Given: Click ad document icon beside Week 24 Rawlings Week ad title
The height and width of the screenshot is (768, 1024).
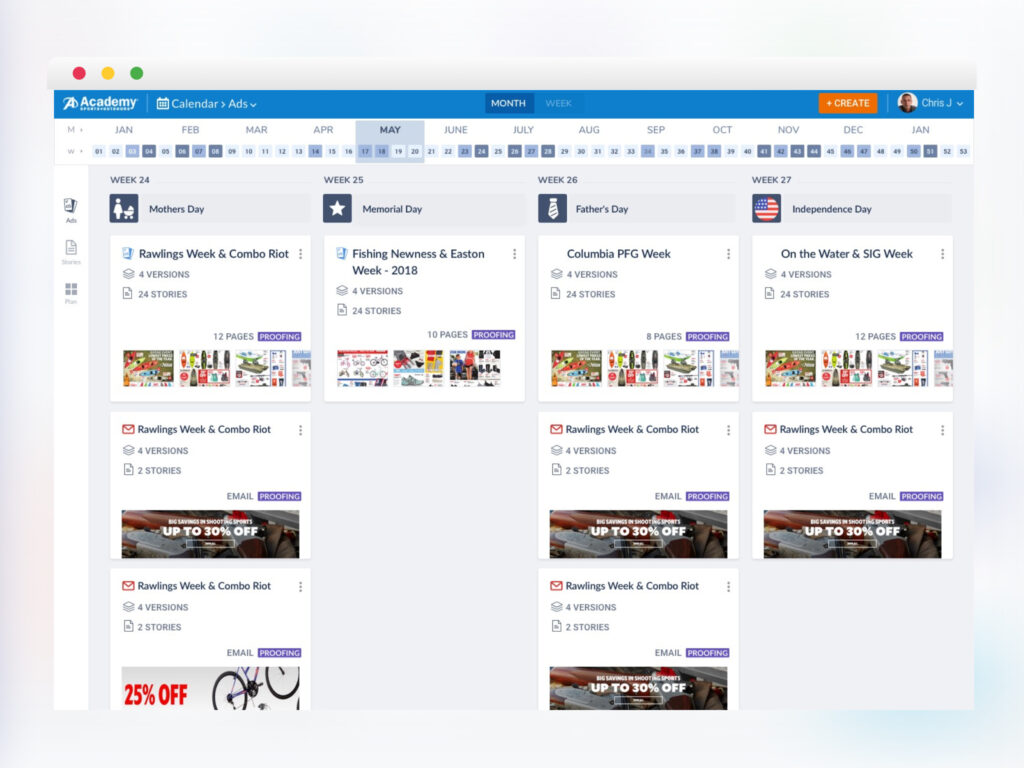Looking at the screenshot, I should [x=128, y=253].
